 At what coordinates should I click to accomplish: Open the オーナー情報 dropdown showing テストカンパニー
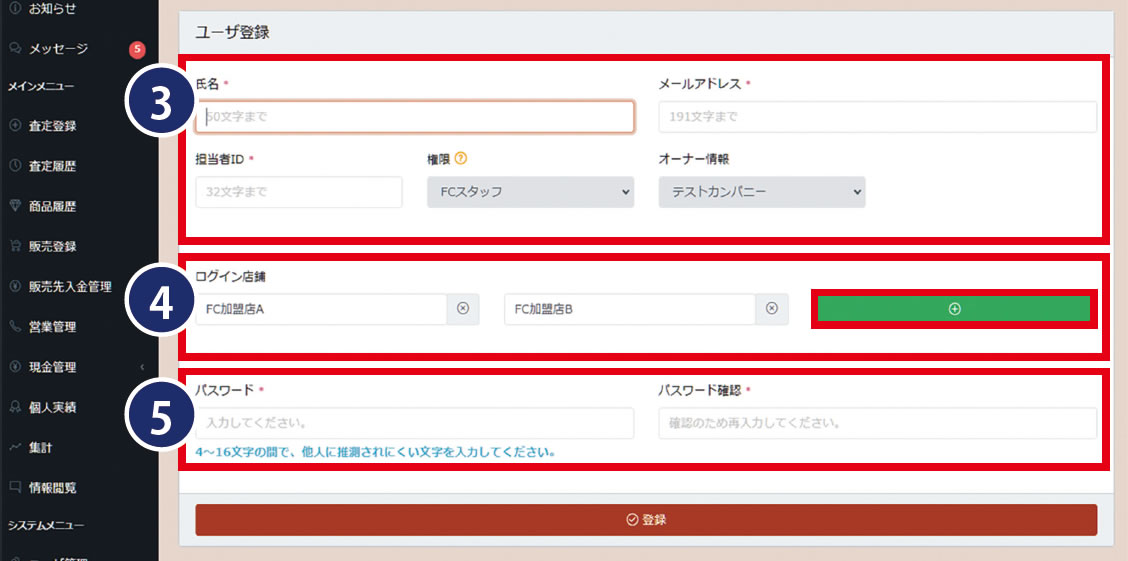coord(761,192)
